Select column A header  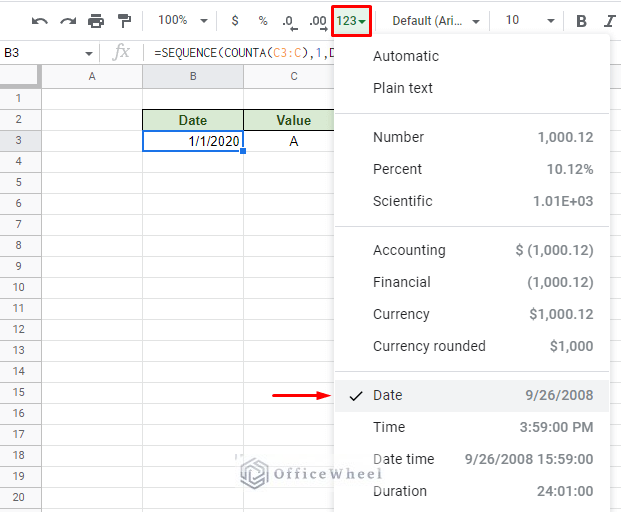(x=92, y=76)
